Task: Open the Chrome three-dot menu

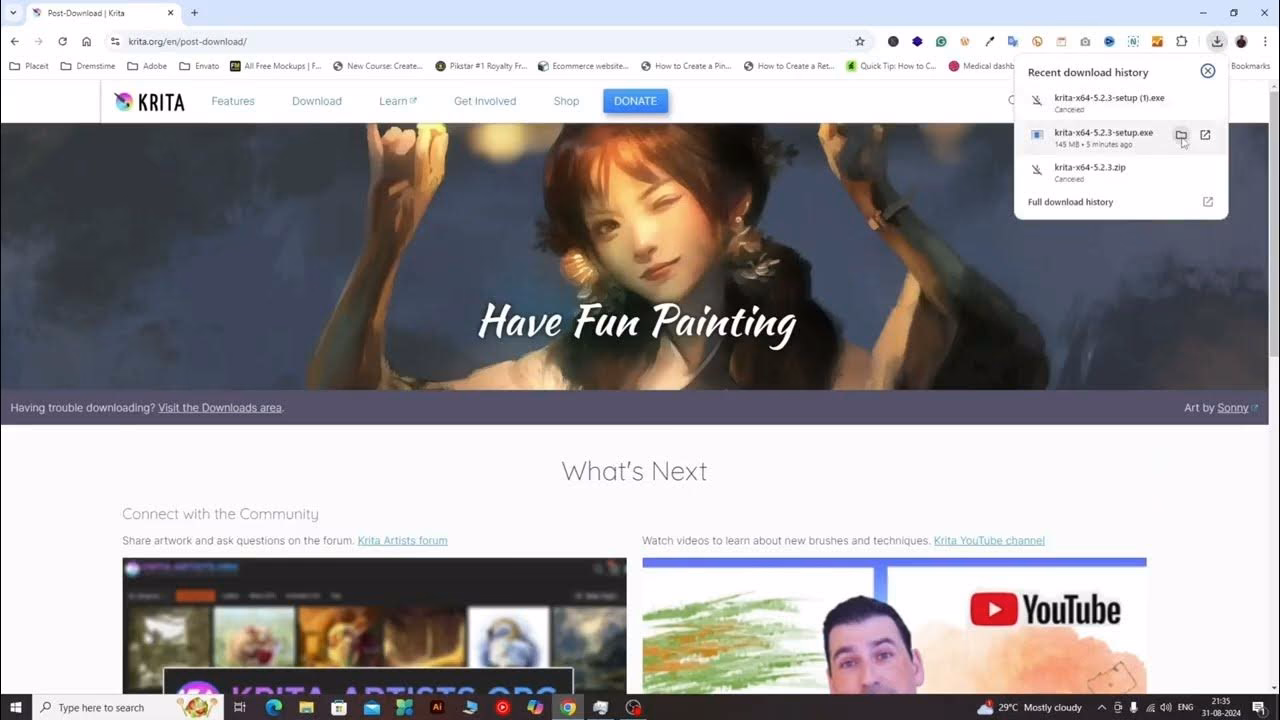Action: 1264,41
